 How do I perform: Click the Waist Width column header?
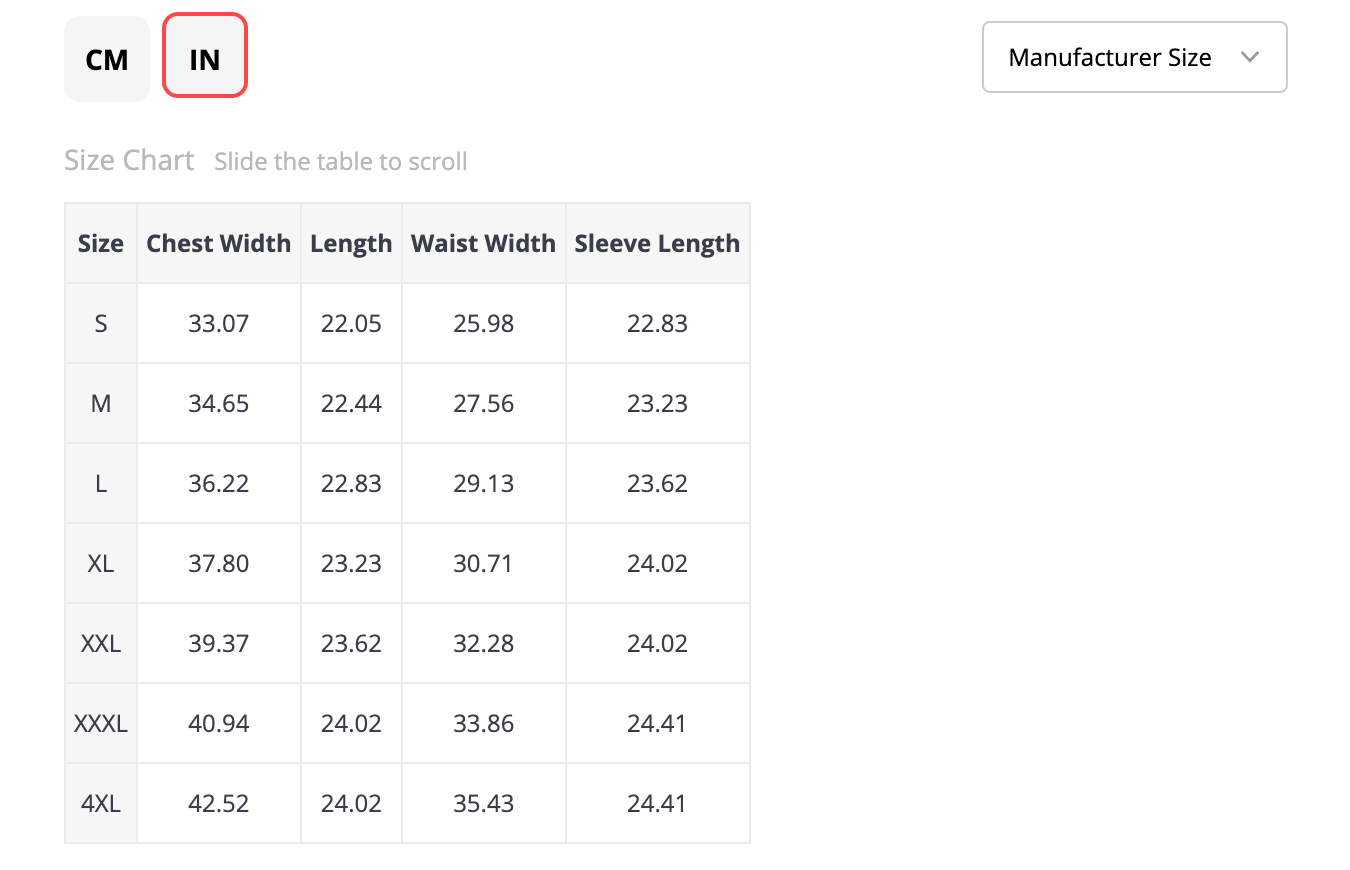[483, 243]
